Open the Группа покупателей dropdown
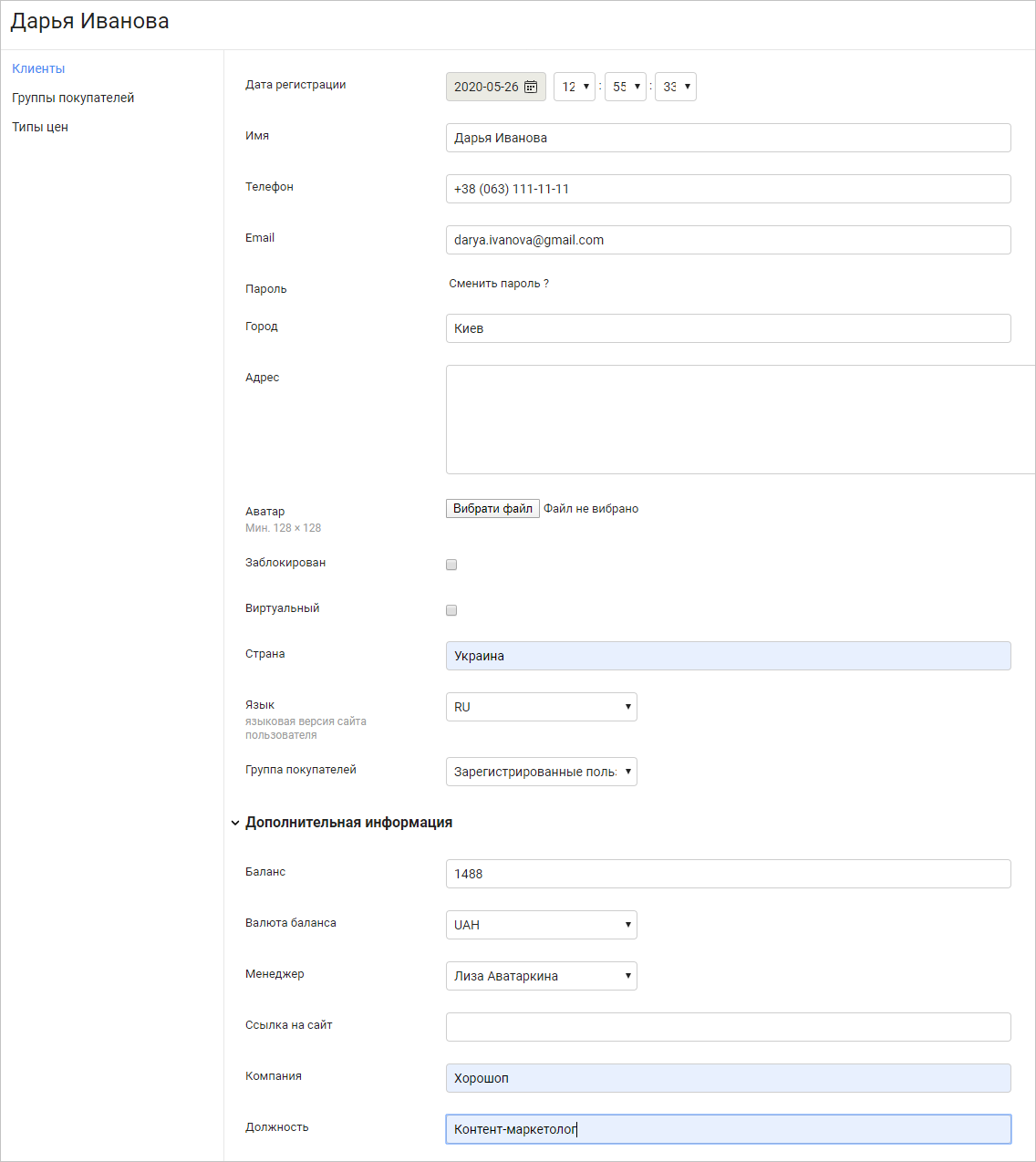 [542, 772]
